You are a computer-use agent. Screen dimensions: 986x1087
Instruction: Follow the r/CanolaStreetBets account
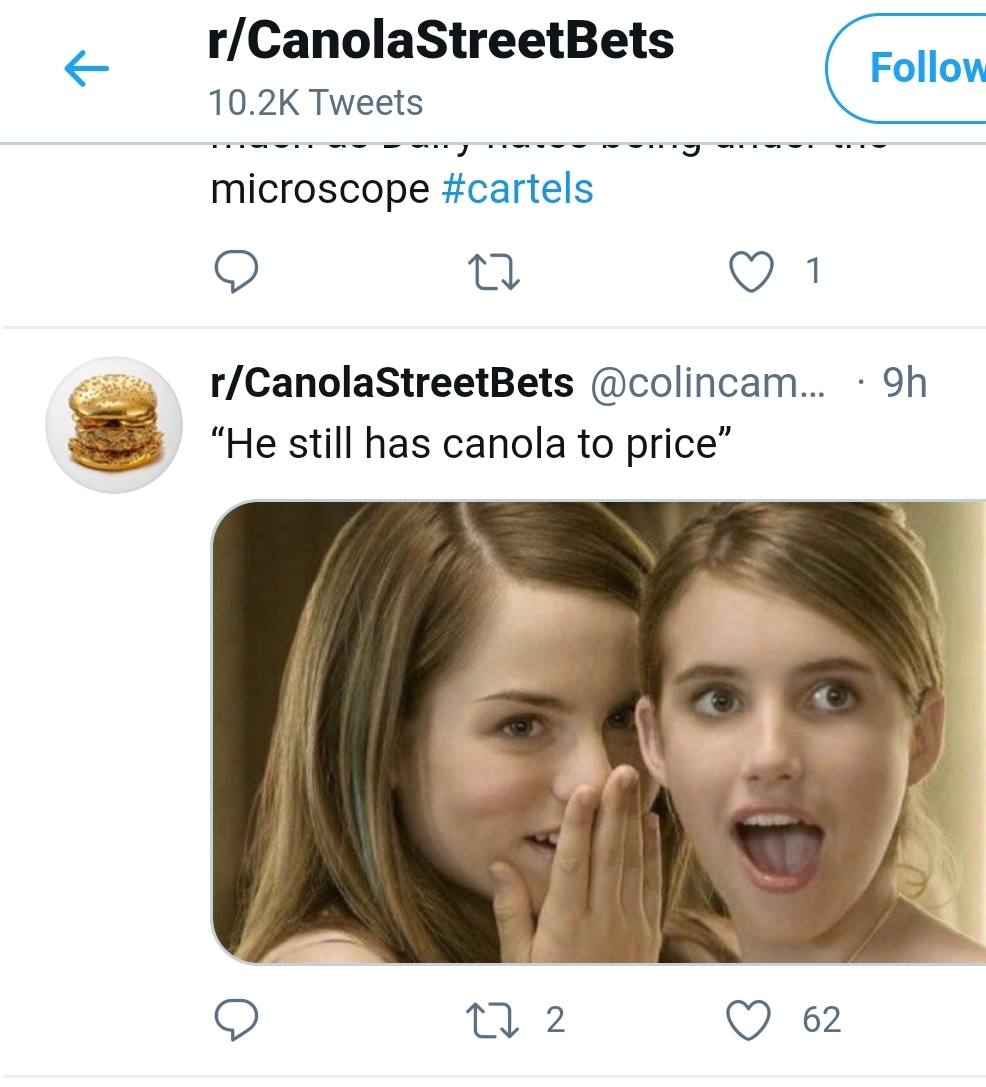(906, 68)
